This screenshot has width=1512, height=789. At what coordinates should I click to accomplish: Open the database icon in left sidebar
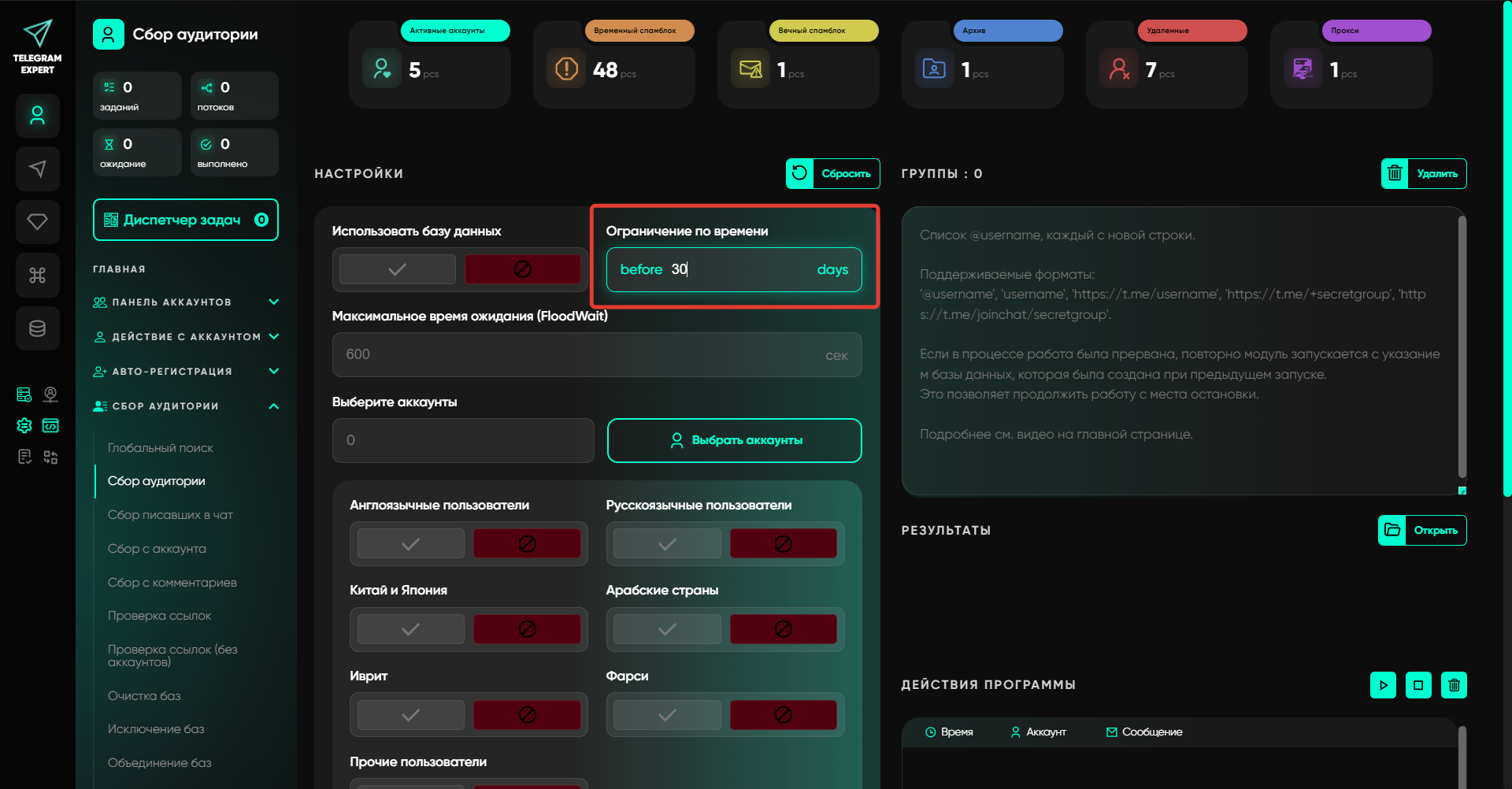(x=37, y=328)
